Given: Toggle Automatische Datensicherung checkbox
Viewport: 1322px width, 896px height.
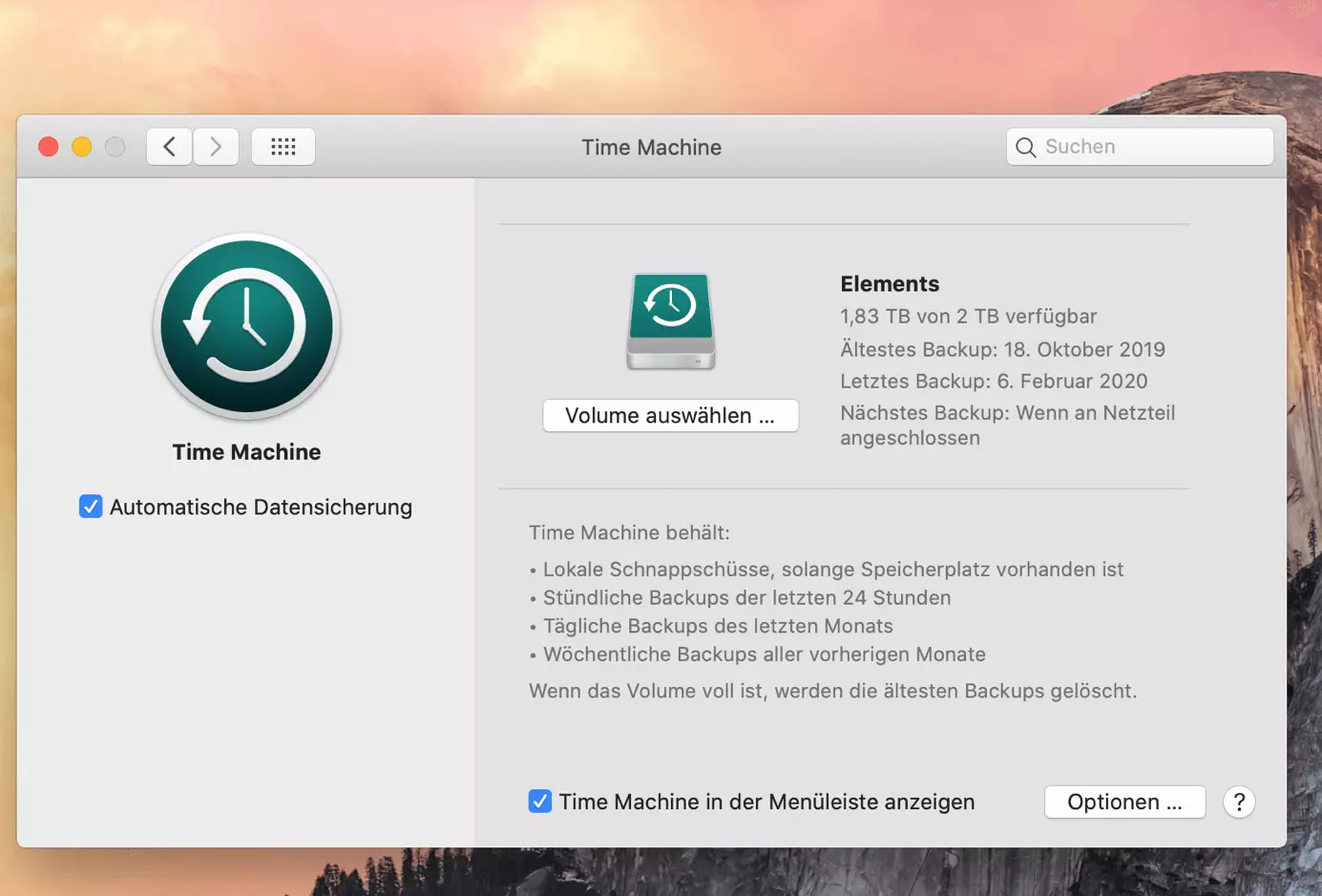Looking at the screenshot, I should pos(91,507).
